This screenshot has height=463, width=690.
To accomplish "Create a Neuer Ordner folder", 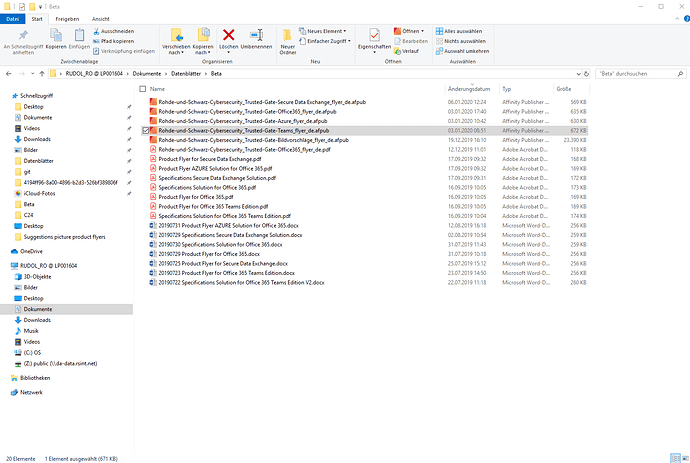I will pos(288,41).
